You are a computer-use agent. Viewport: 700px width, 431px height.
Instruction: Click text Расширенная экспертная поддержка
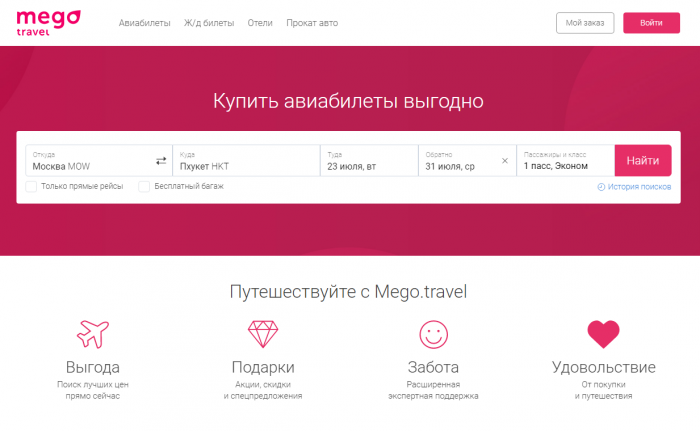coord(433,390)
